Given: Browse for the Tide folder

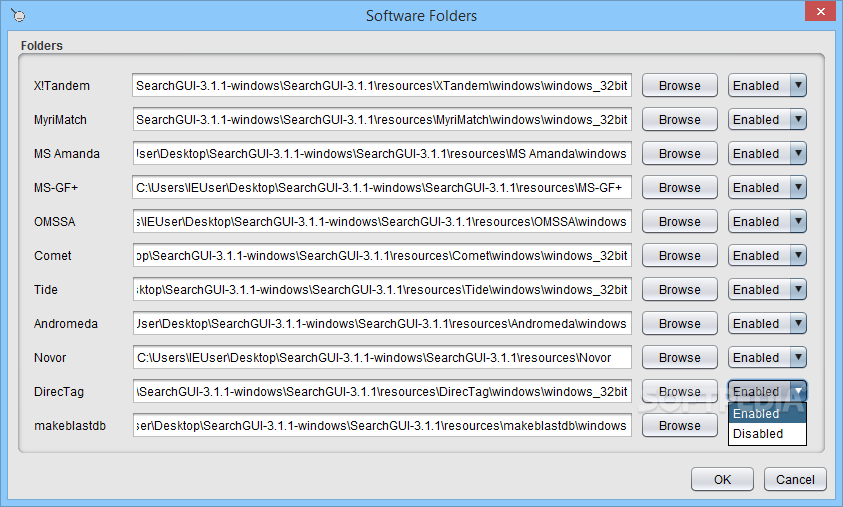Looking at the screenshot, I should point(680,290).
